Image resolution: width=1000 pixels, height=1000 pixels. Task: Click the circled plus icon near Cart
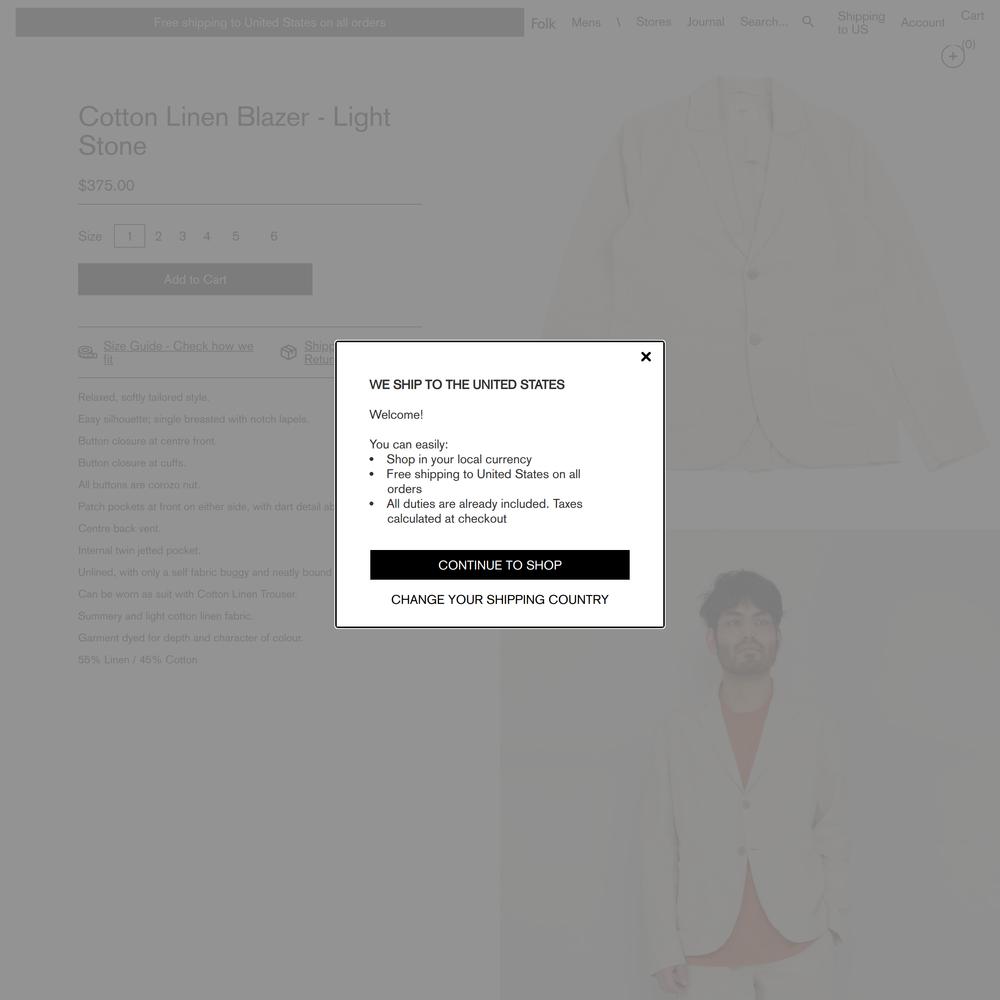(x=953, y=56)
